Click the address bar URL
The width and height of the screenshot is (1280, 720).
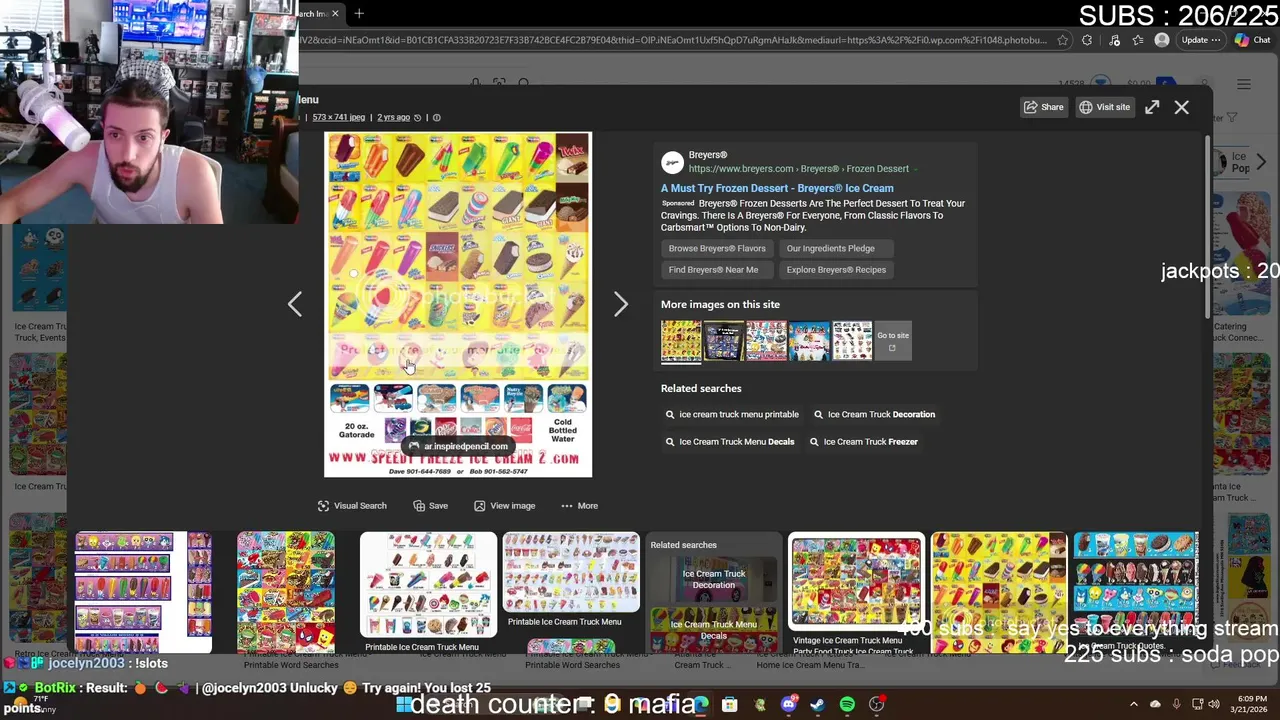[x=673, y=41]
